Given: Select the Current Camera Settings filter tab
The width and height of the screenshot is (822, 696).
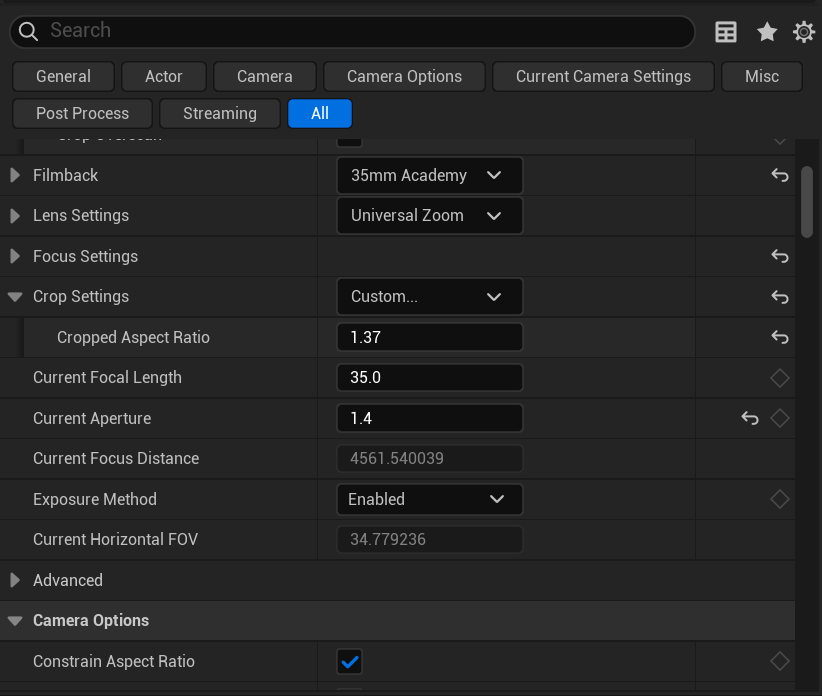Looking at the screenshot, I should [603, 77].
